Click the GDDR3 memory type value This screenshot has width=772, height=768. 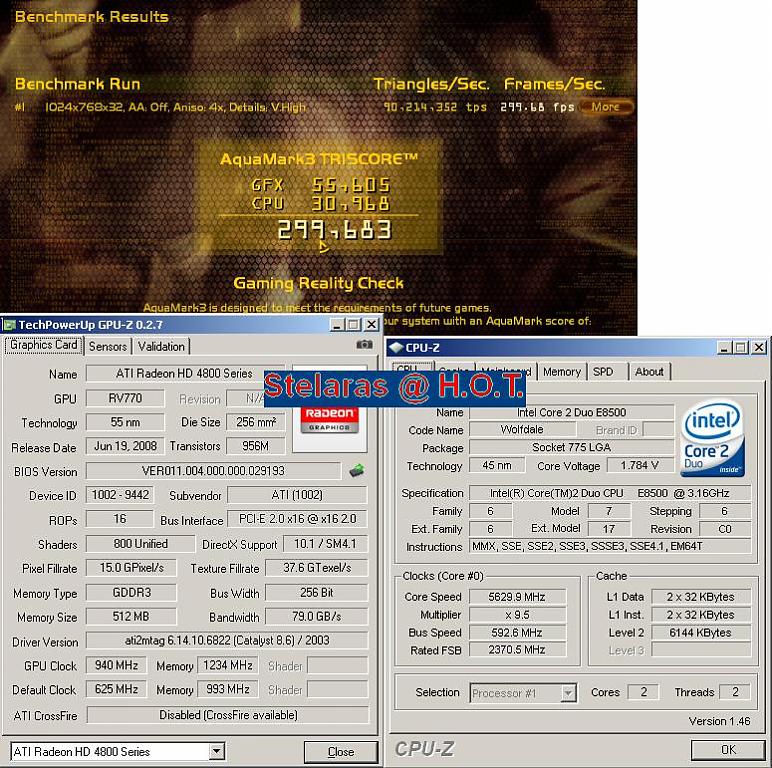coord(131,592)
